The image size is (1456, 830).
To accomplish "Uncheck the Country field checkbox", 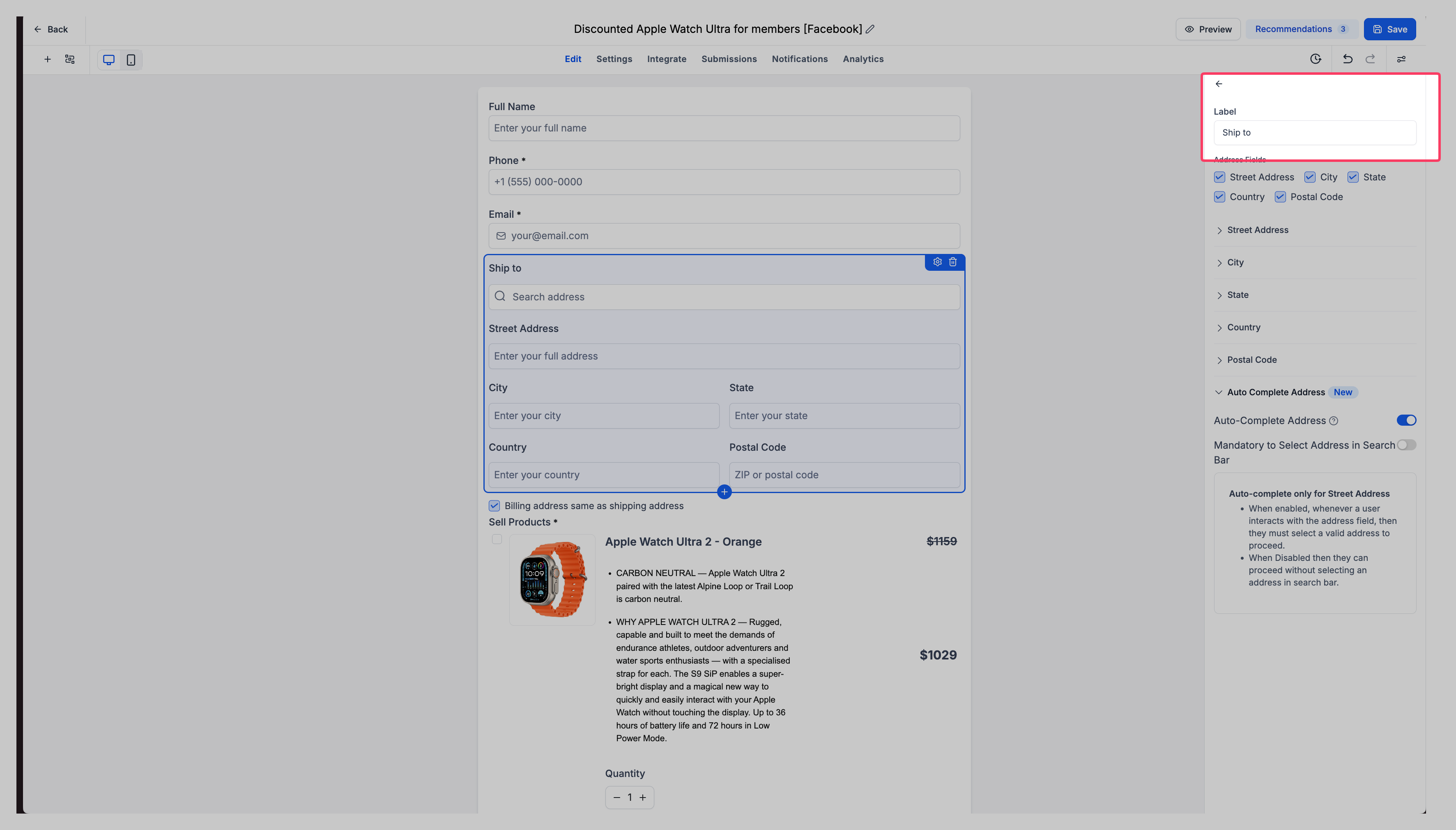I will click(x=1219, y=197).
